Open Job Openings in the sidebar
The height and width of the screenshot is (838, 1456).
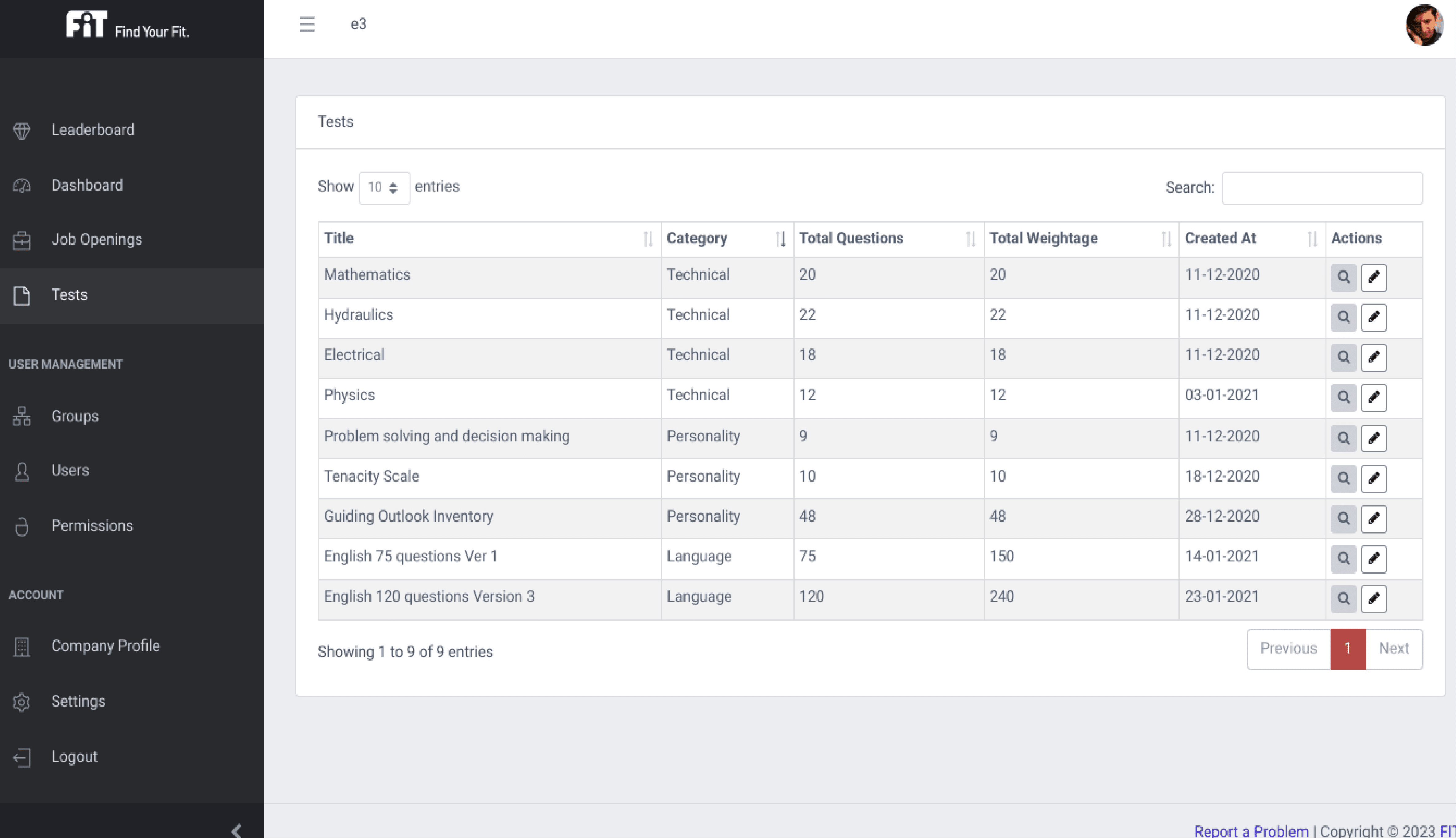click(132, 240)
